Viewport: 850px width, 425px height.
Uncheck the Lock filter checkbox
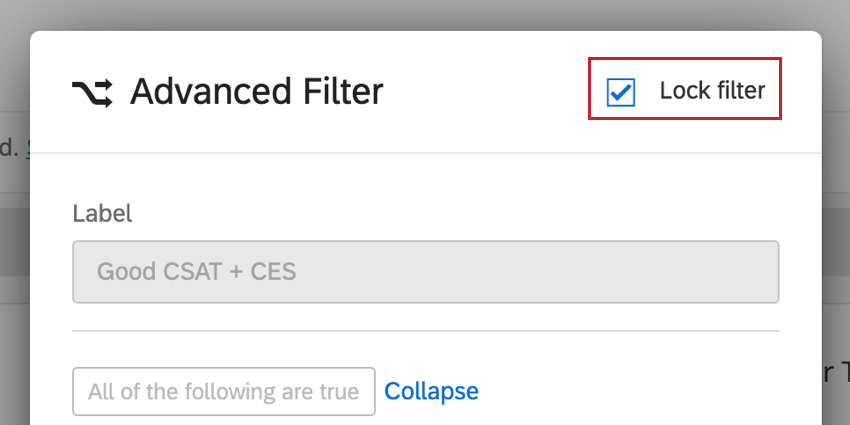point(621,92)
